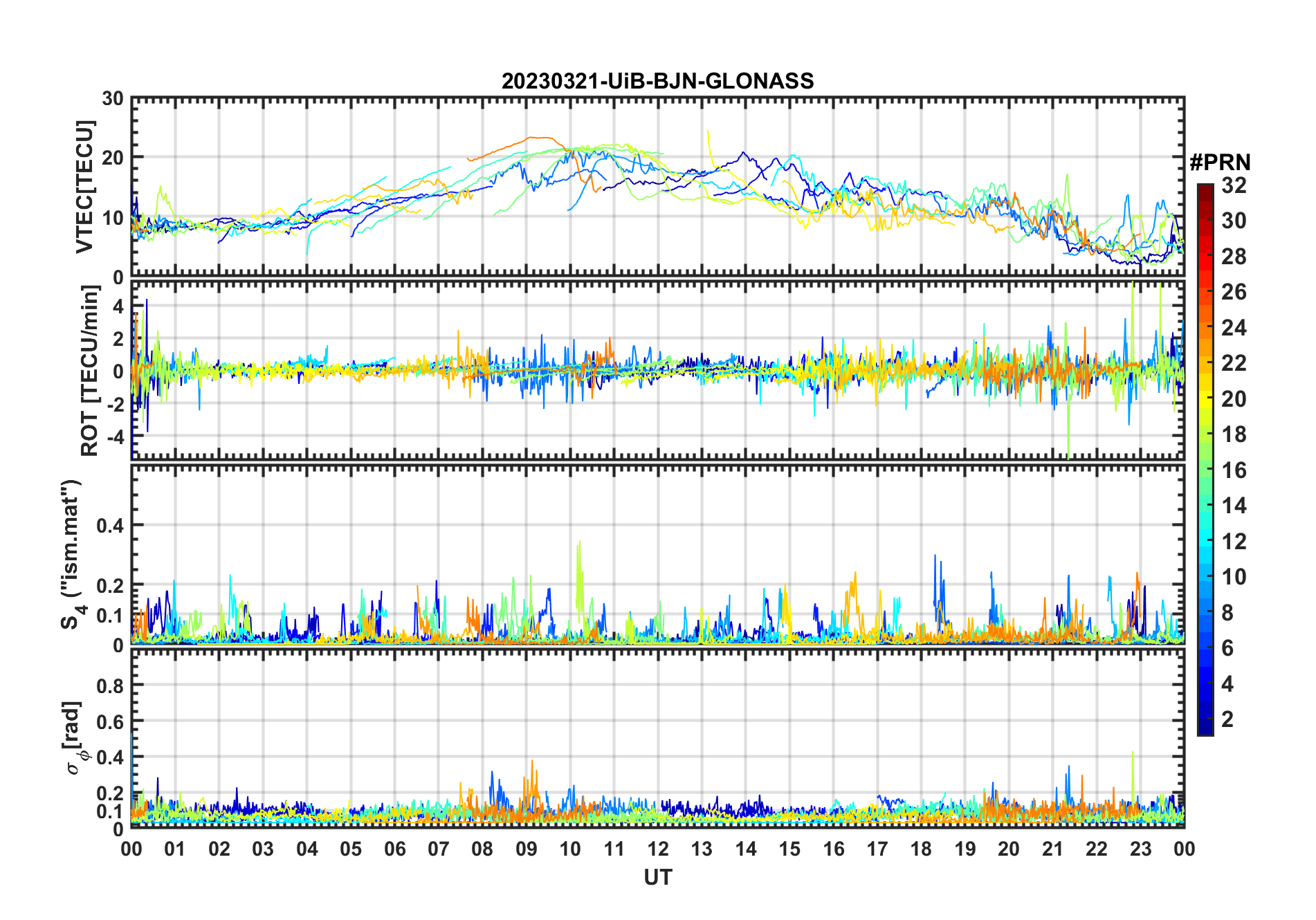
Task: Click the plot title "20230321-UiB-BJN-GLONASS"
Action: click(657, 81)
